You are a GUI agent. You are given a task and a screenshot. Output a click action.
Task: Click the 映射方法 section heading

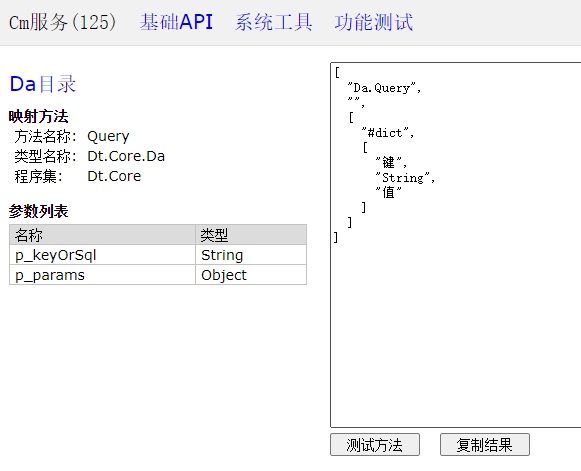39,116
